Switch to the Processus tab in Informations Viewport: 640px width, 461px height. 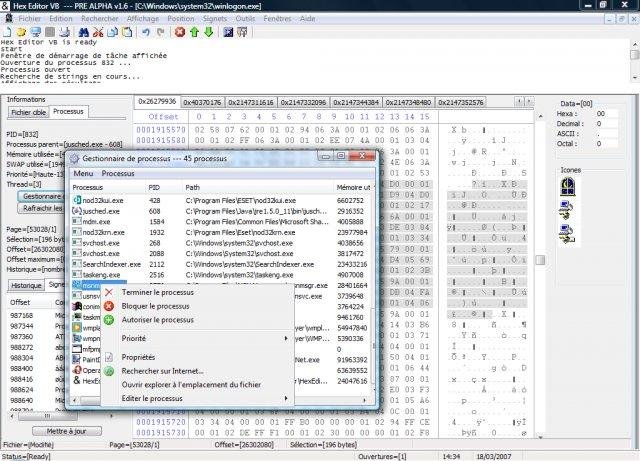click(x=68, y=111)
